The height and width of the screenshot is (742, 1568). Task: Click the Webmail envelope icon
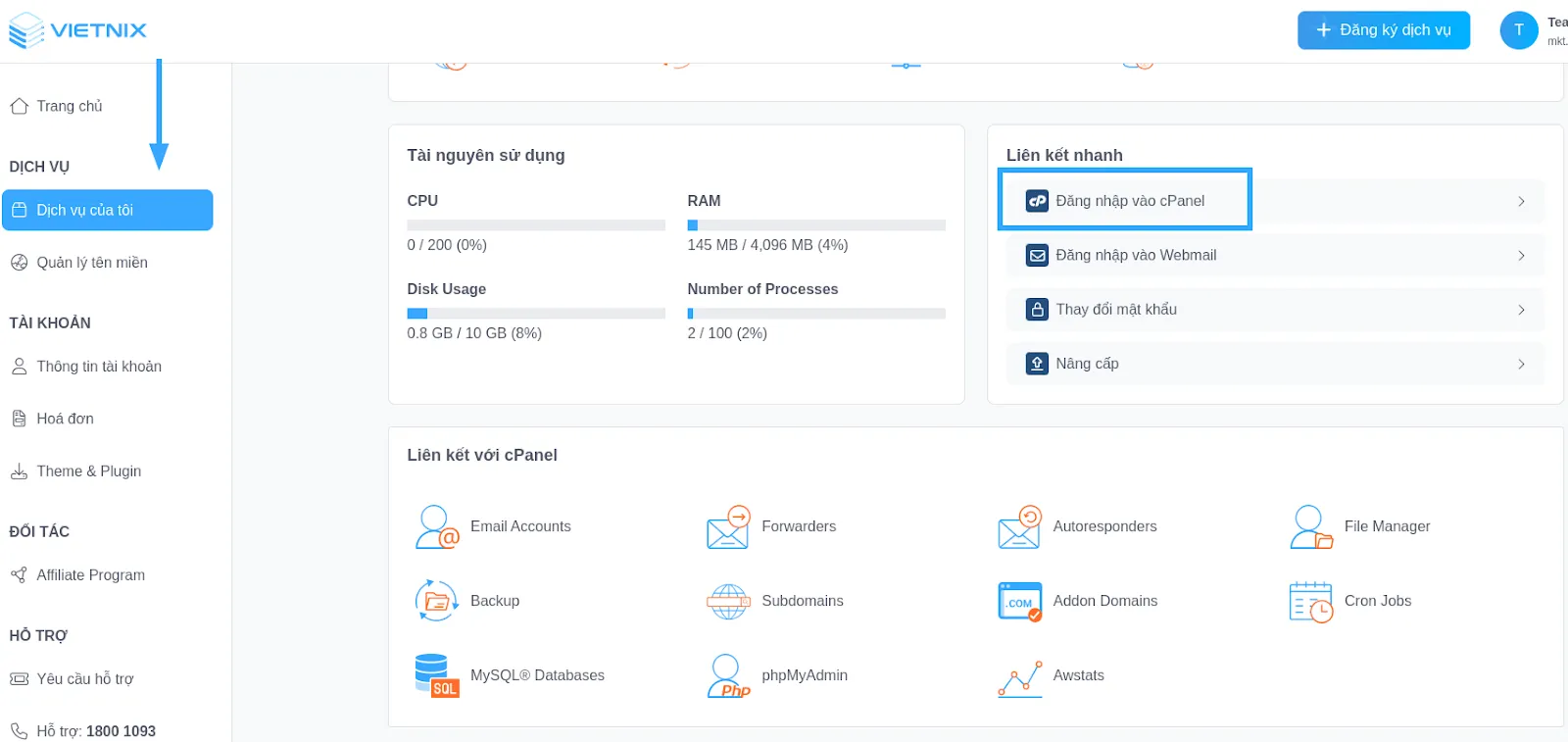point(1037,255)
